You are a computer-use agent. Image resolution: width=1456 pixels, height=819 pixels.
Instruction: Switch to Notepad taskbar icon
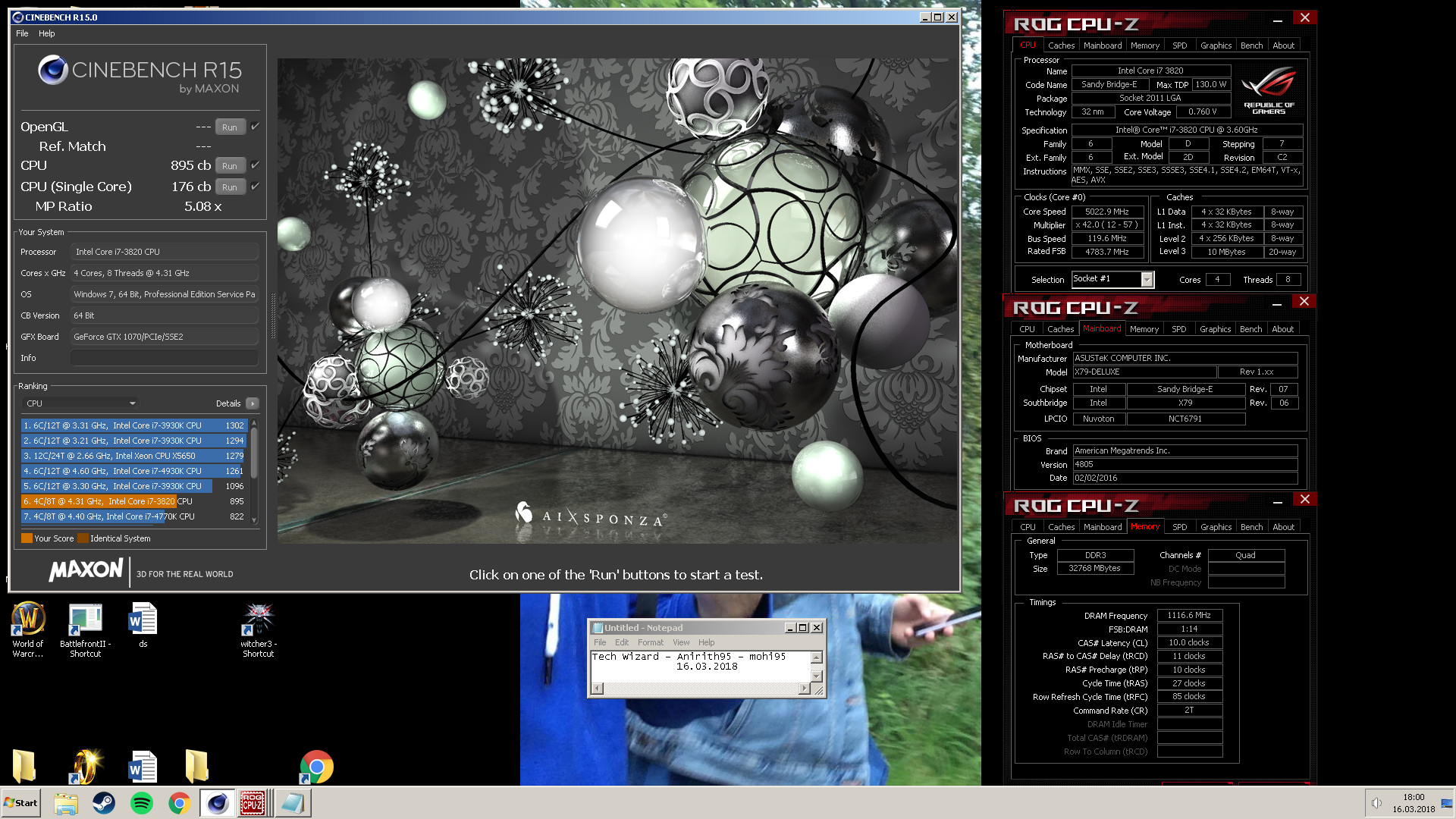click(x=293, y=803)
